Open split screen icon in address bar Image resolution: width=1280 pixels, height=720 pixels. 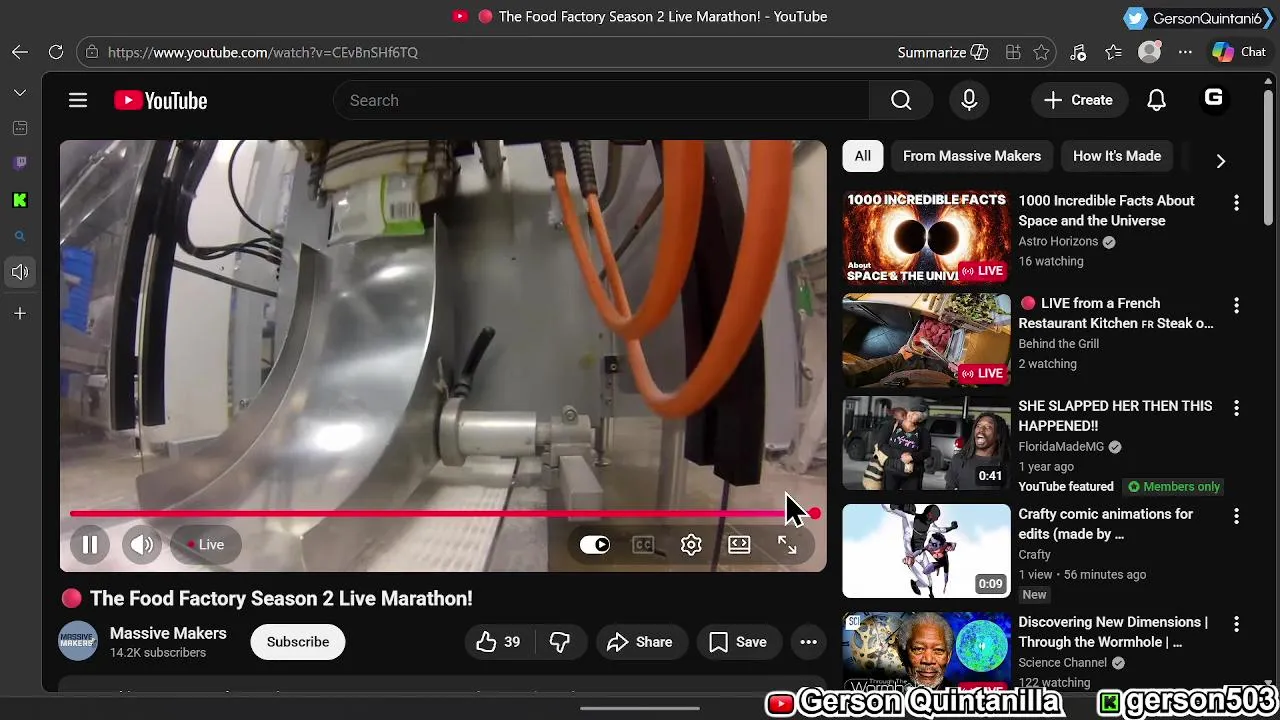pos(1013,52)
